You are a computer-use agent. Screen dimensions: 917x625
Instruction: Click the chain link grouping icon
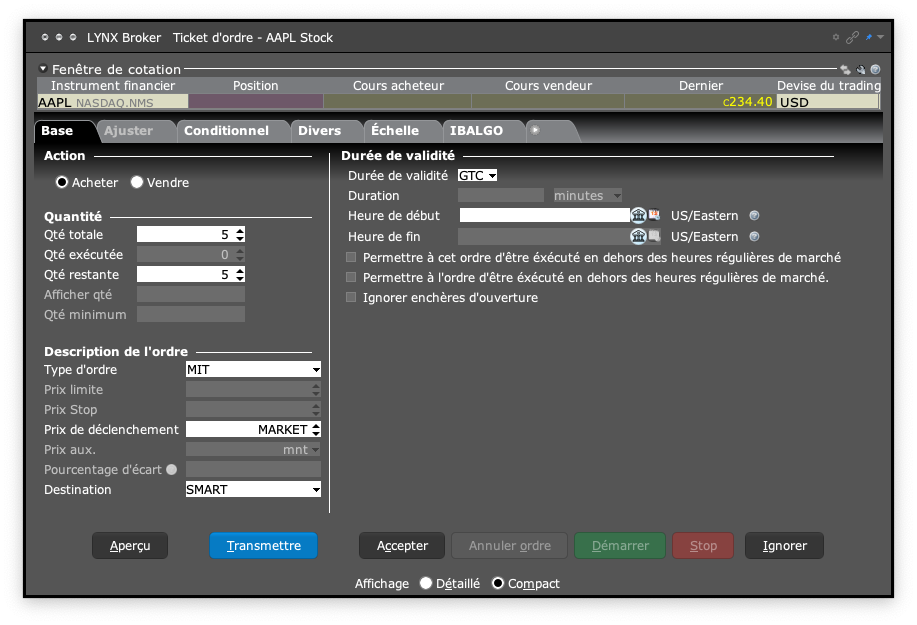(852, 37)
